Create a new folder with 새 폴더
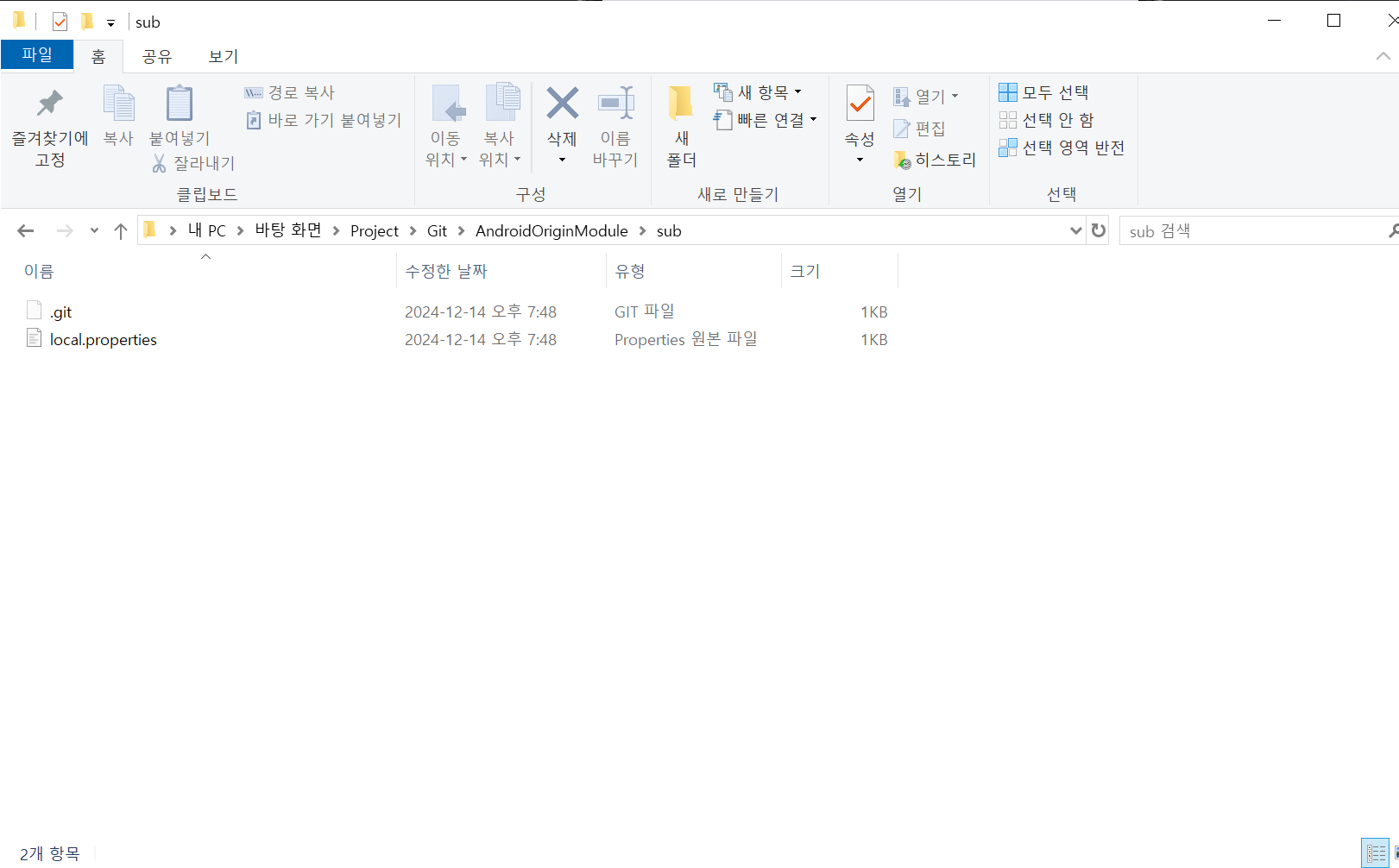 [681, 125]
